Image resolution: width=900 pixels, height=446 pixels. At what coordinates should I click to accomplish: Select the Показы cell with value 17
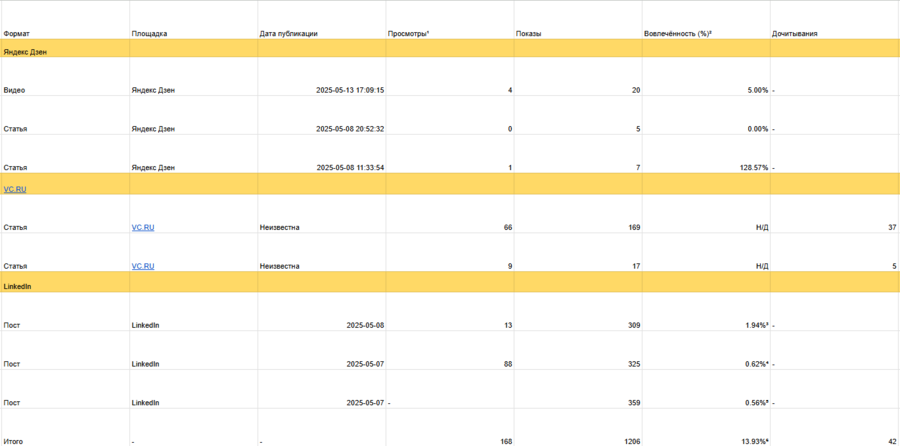coord(578,253)
